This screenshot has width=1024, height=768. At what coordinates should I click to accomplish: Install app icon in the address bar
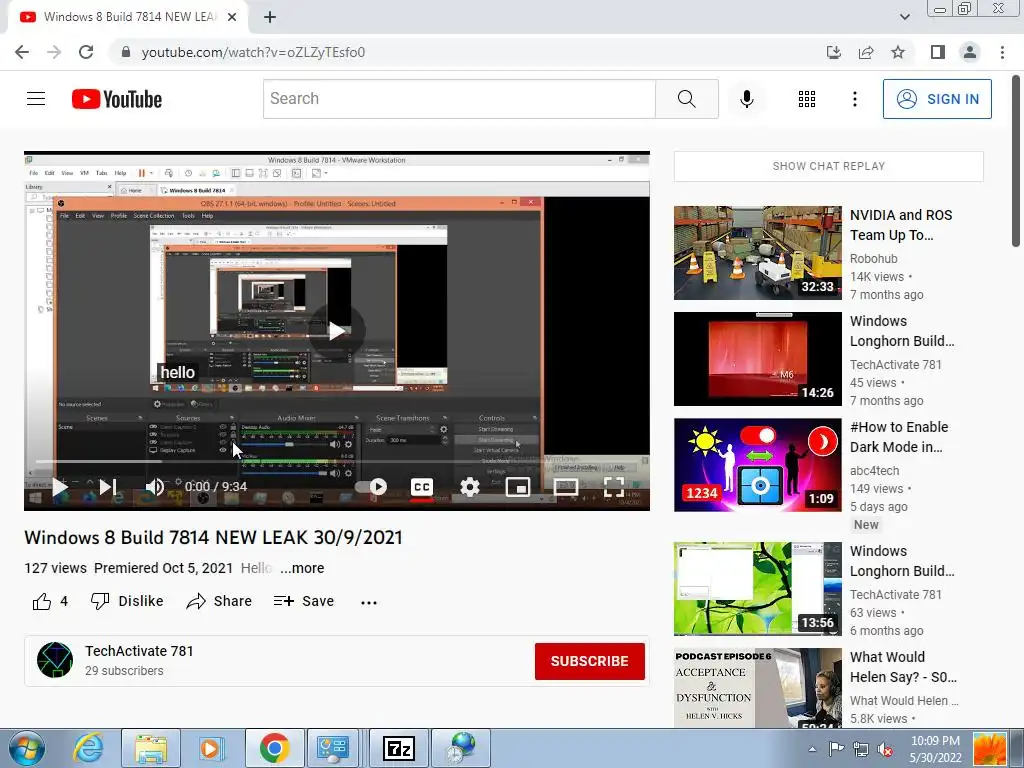(x=833, y=52)
